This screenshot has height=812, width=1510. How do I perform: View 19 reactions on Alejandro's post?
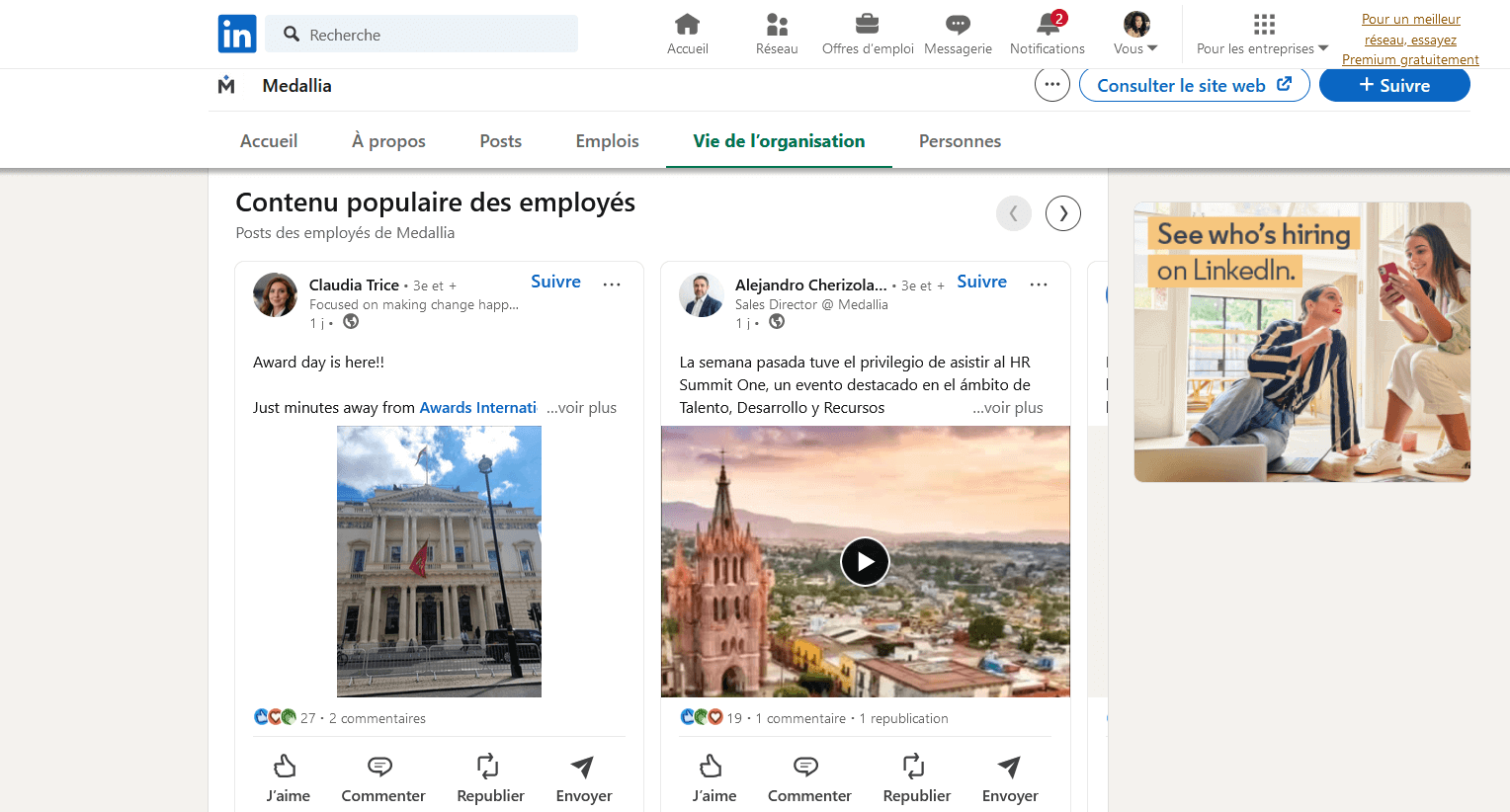711,718
